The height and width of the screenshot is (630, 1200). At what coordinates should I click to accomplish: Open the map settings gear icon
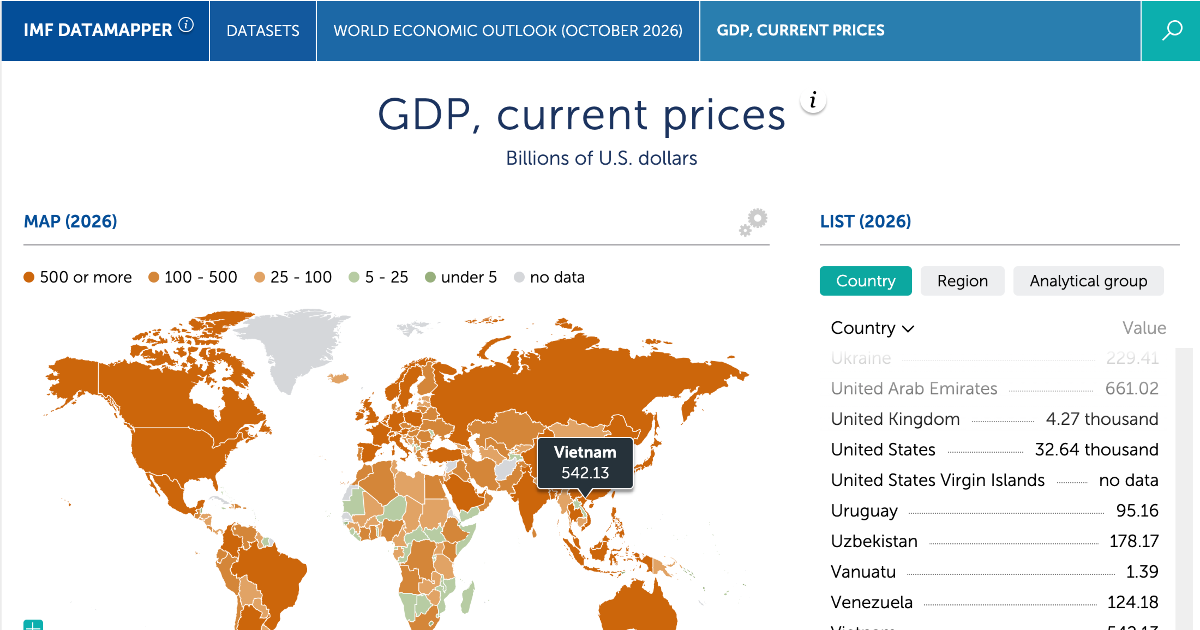(753, 222)
